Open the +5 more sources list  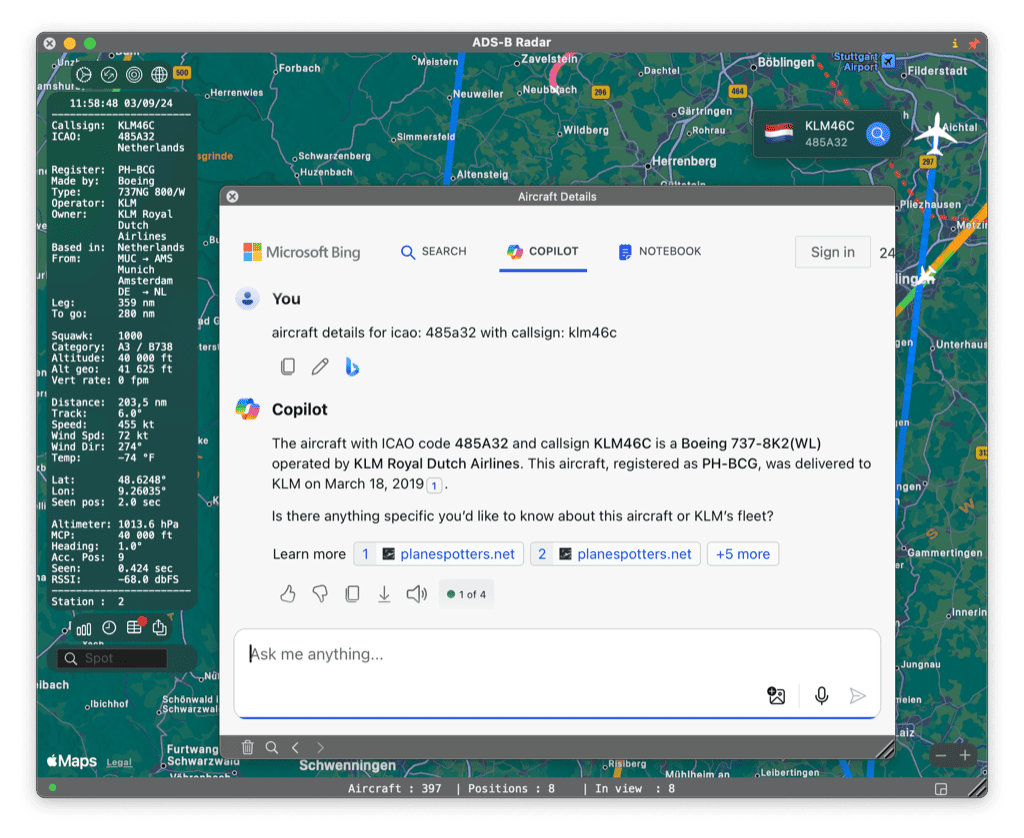click(x=743, y=553)
